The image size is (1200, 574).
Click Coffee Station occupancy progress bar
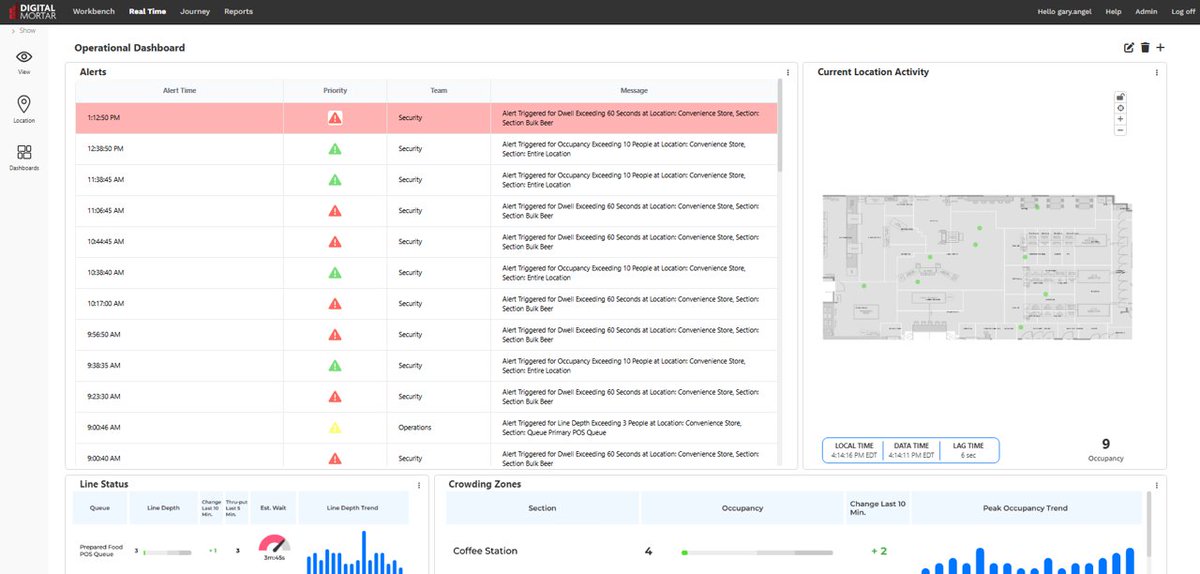tap(756, 552)
